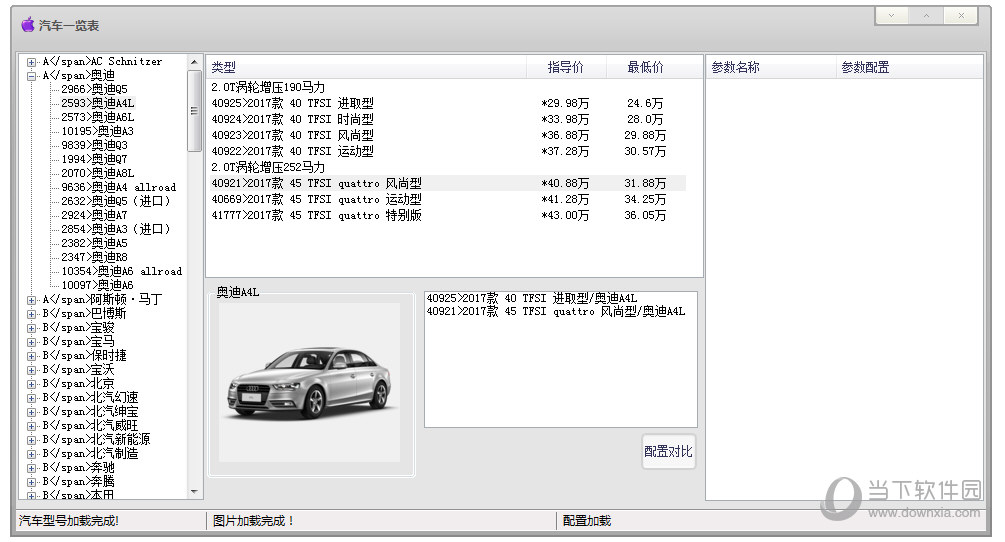The width and height of the screenshot is (1005, 542).
Task: Click the 参数配置 column header
Action: [909, 67]
